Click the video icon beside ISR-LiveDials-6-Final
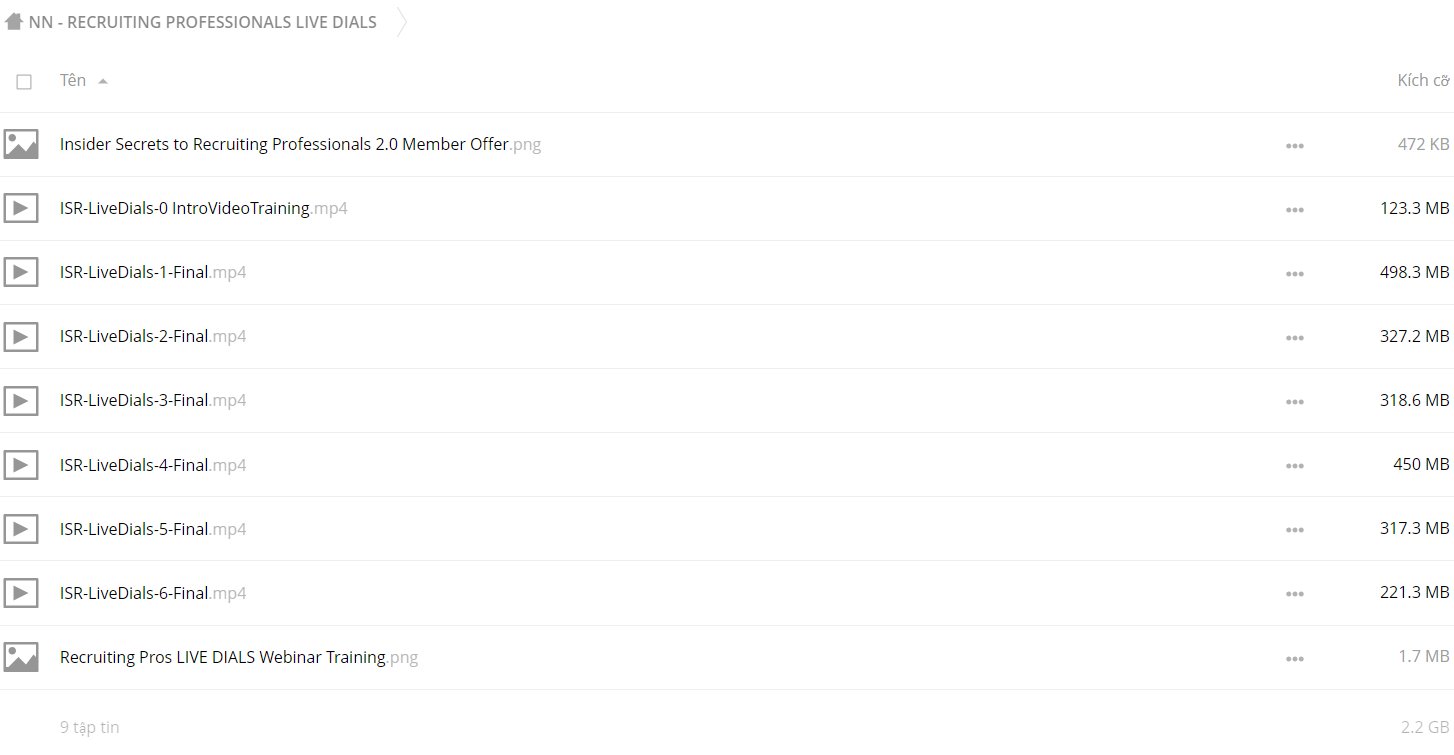This screenshot has width=1454, height=755. point(21,593)
